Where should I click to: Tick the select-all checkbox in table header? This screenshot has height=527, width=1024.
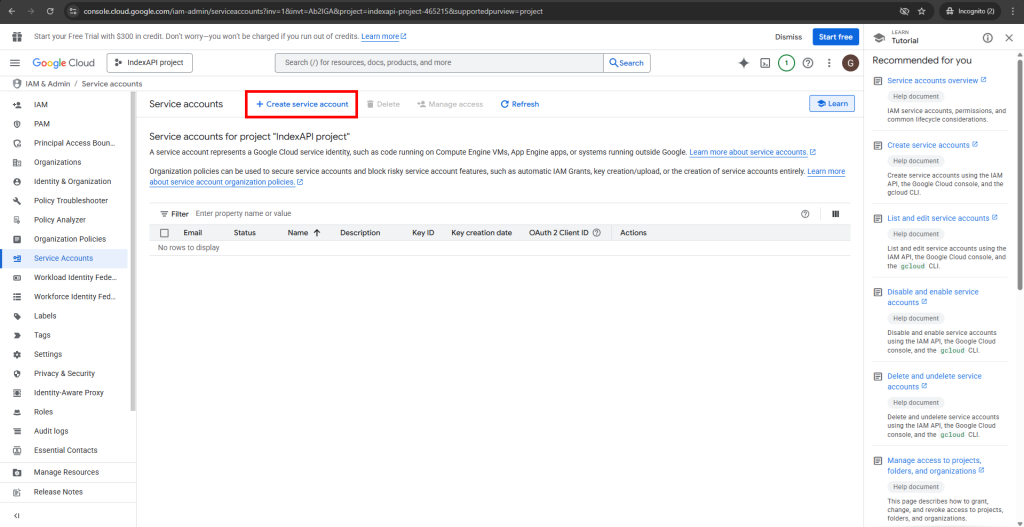(x=165, y=233)
